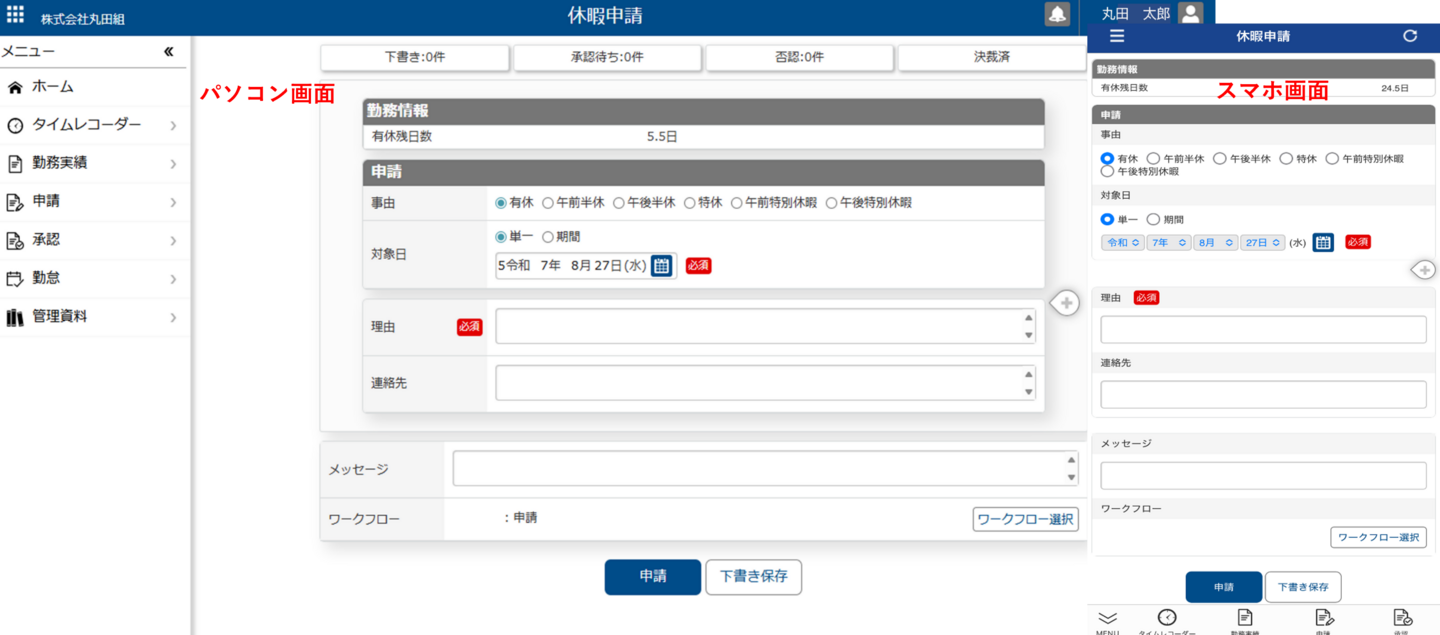Select 期間 radio in PC form

[x=548, y=237]
